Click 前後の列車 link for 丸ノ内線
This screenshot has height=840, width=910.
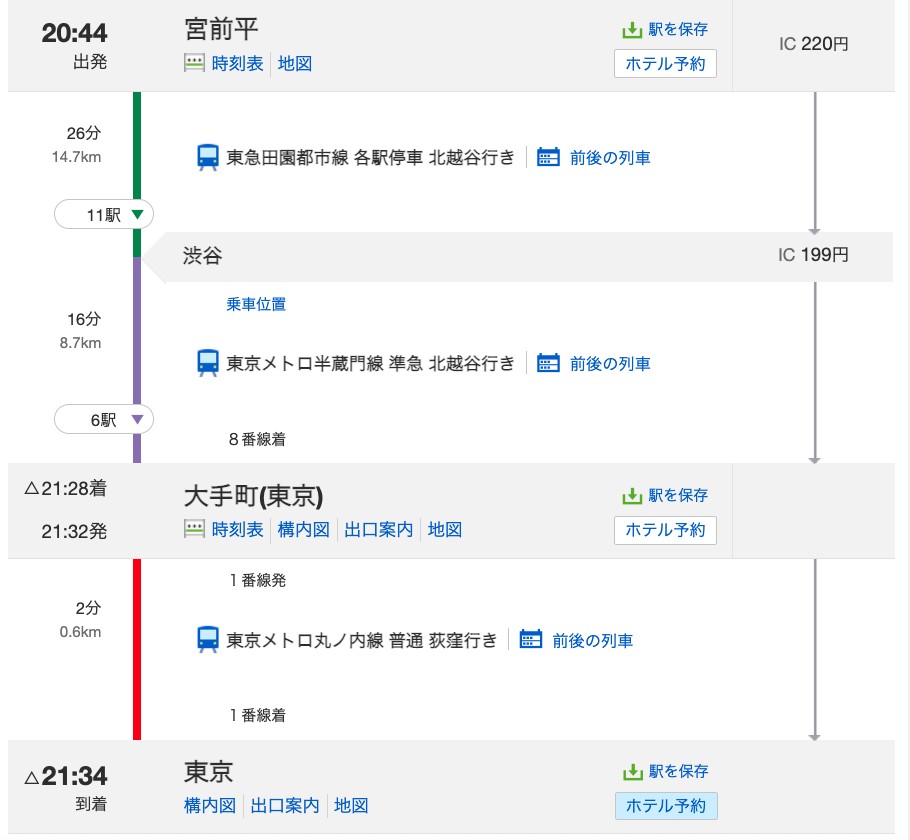click(x=593, y=640)
